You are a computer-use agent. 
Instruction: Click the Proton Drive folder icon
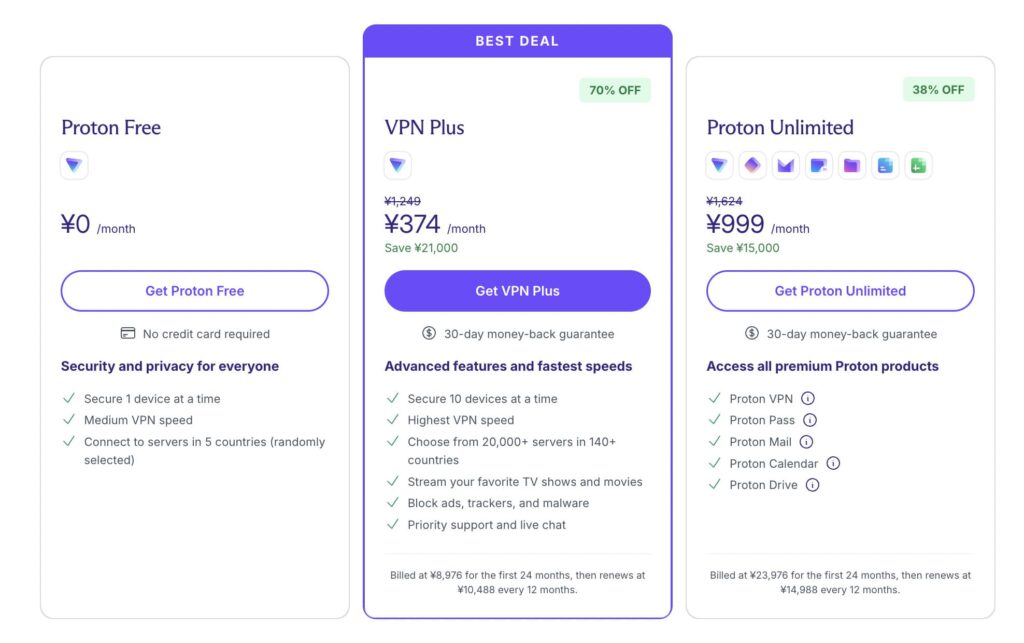pos(852,165)
